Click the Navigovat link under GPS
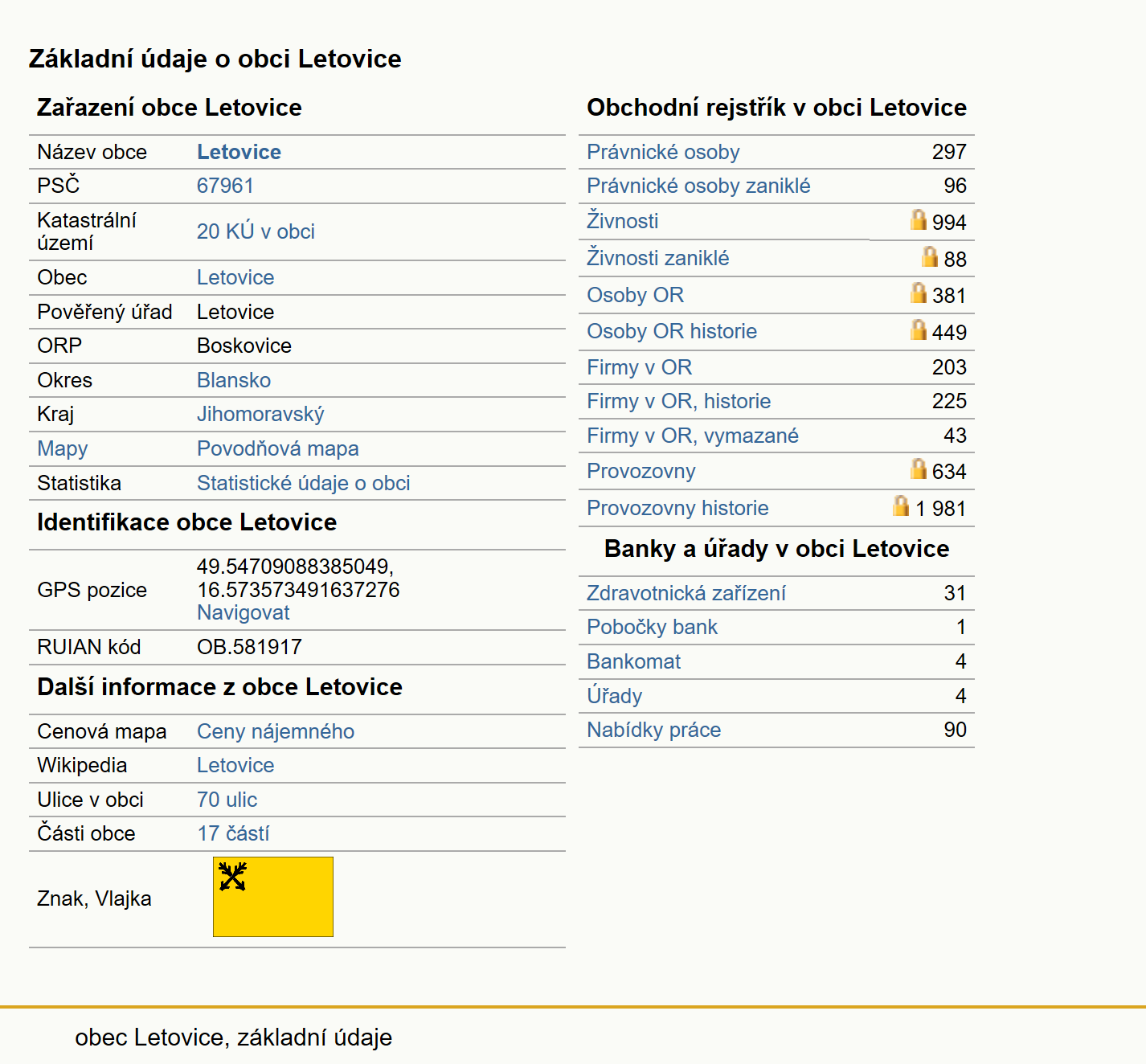Viewport: 1146px width, 1064px height. (x=244, y=612)
